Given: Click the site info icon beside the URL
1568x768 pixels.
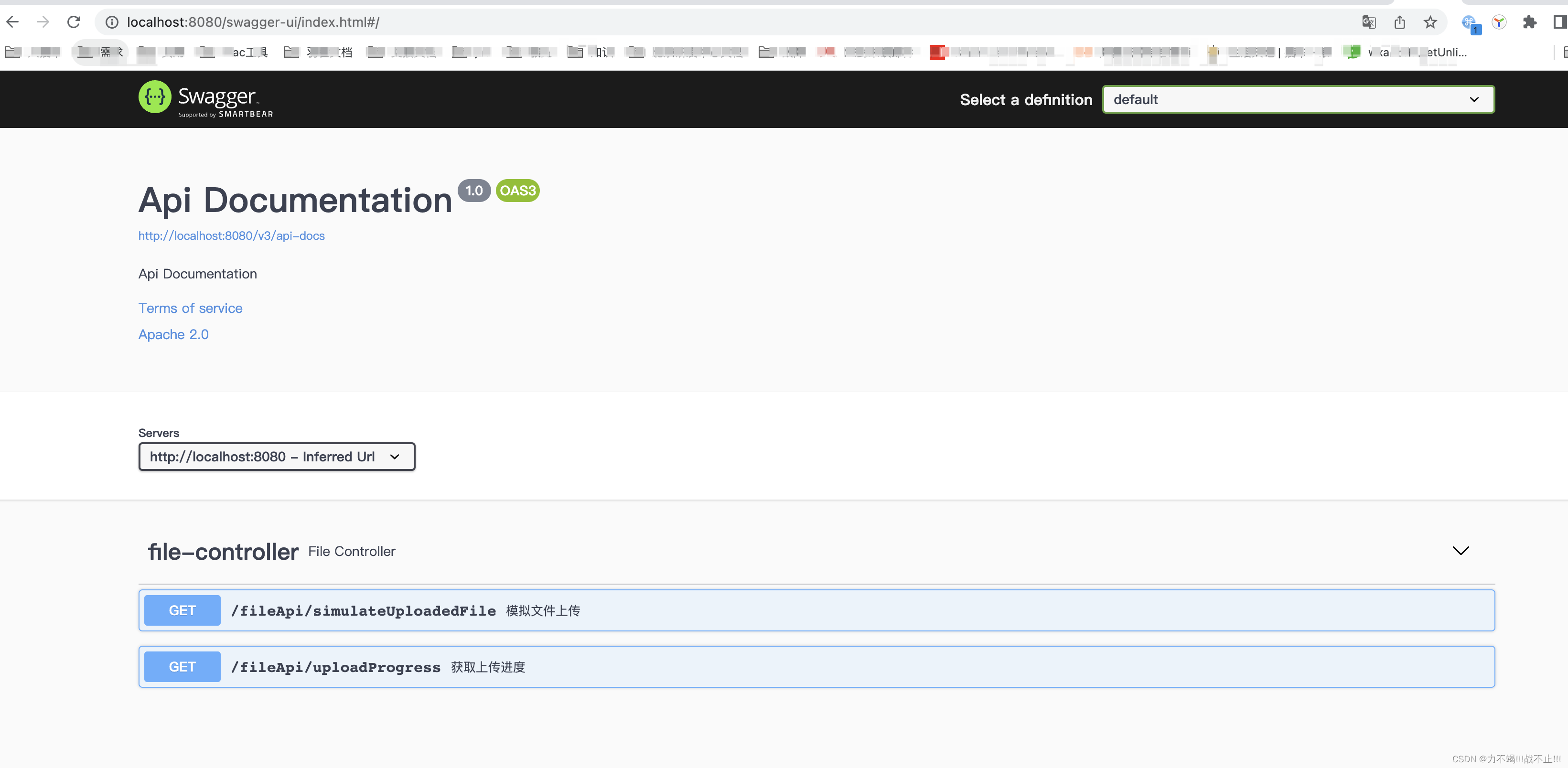Looking at the screenshot, I should [x=111, y=22].
